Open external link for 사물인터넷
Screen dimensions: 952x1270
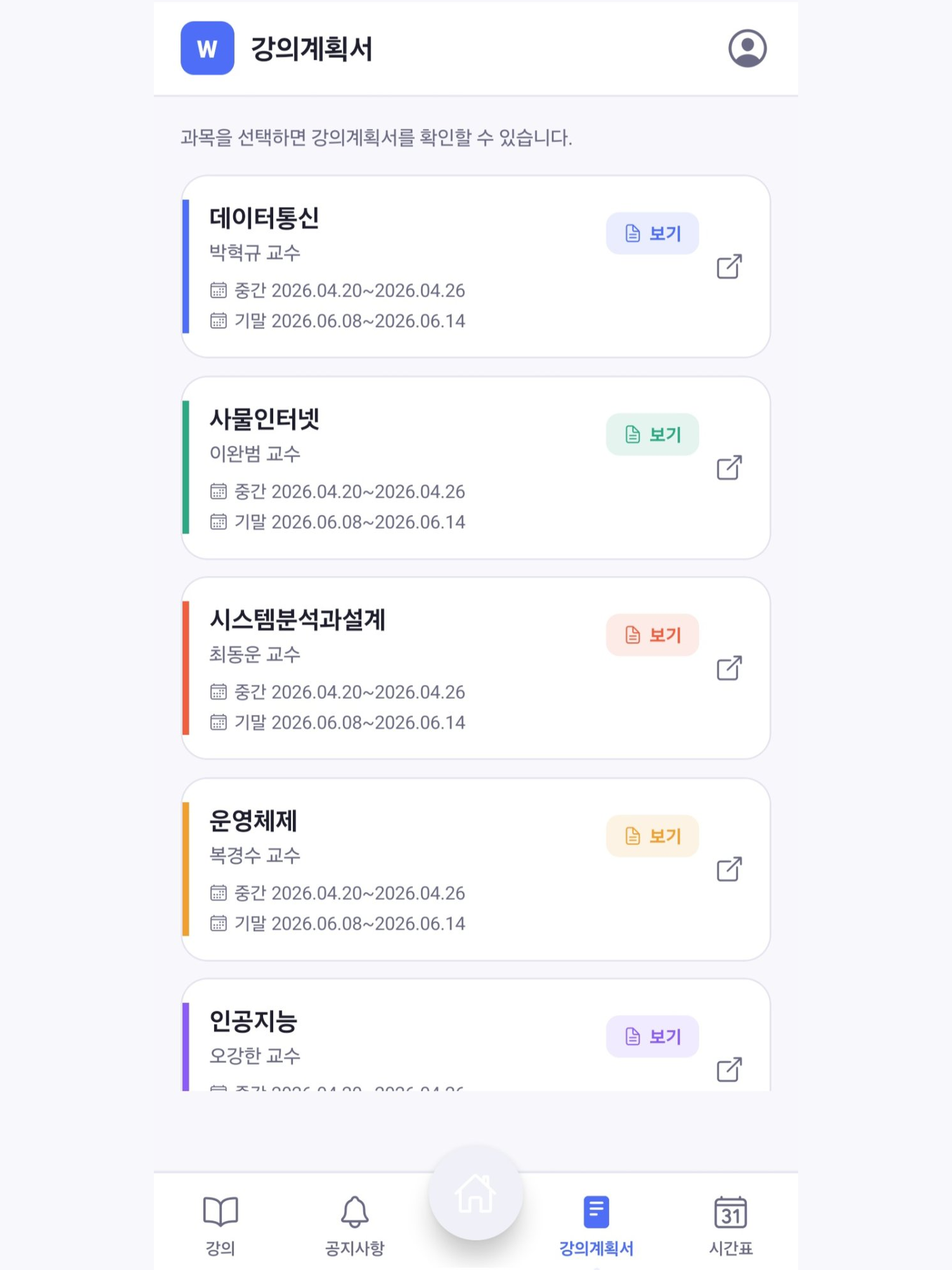point(729,467)
